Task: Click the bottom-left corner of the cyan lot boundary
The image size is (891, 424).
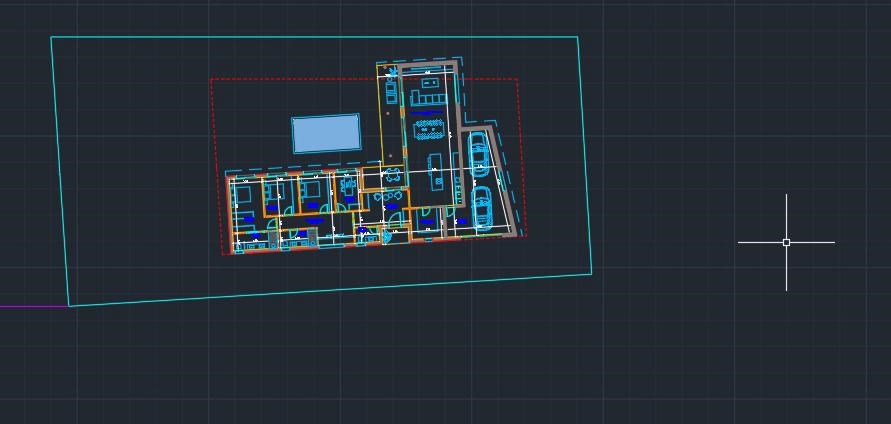Action: click(69, 305)
